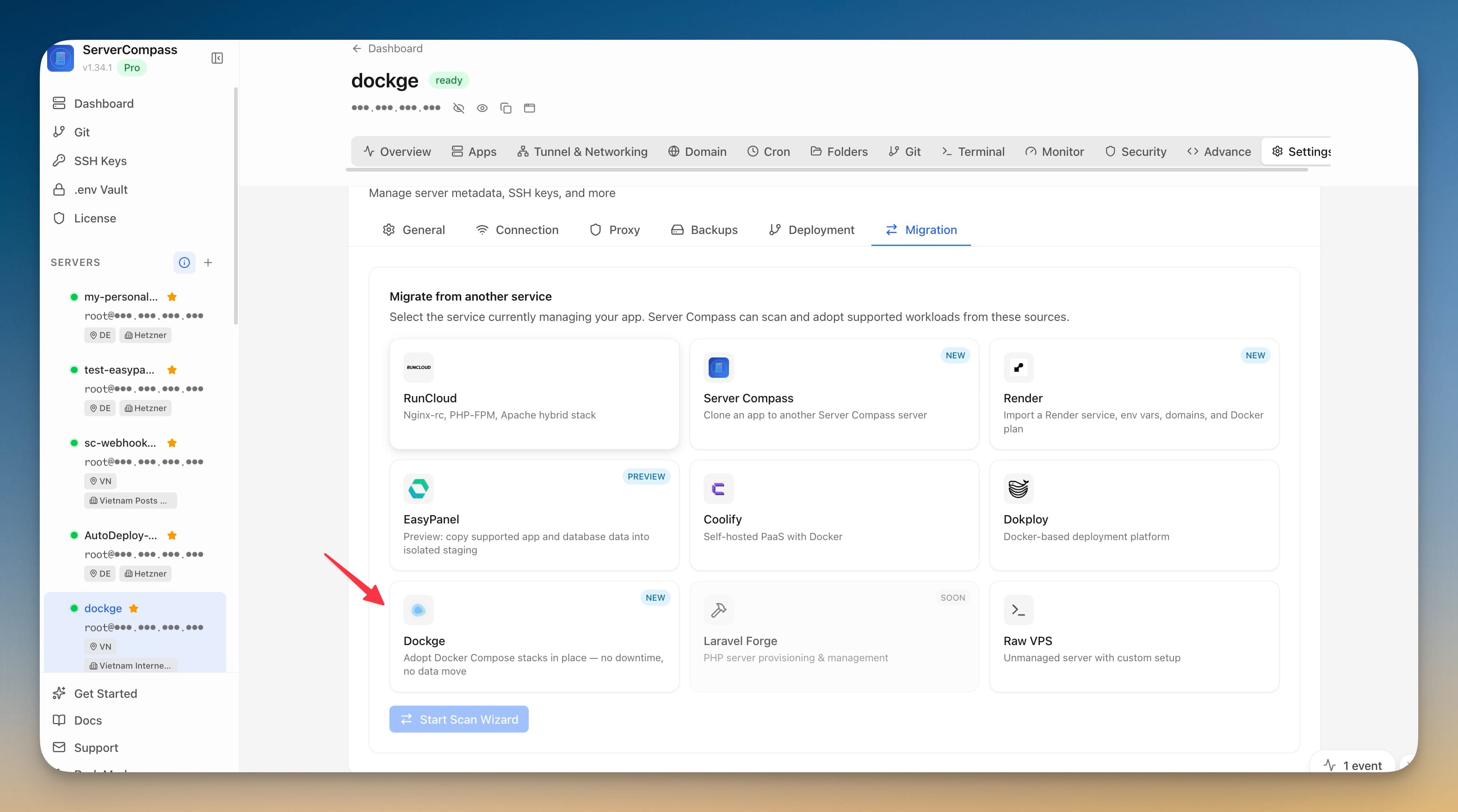This screenshot has height=812, width=1458.
Task: Click the sparkle icon for Get Started
Action: click(59, 694)
